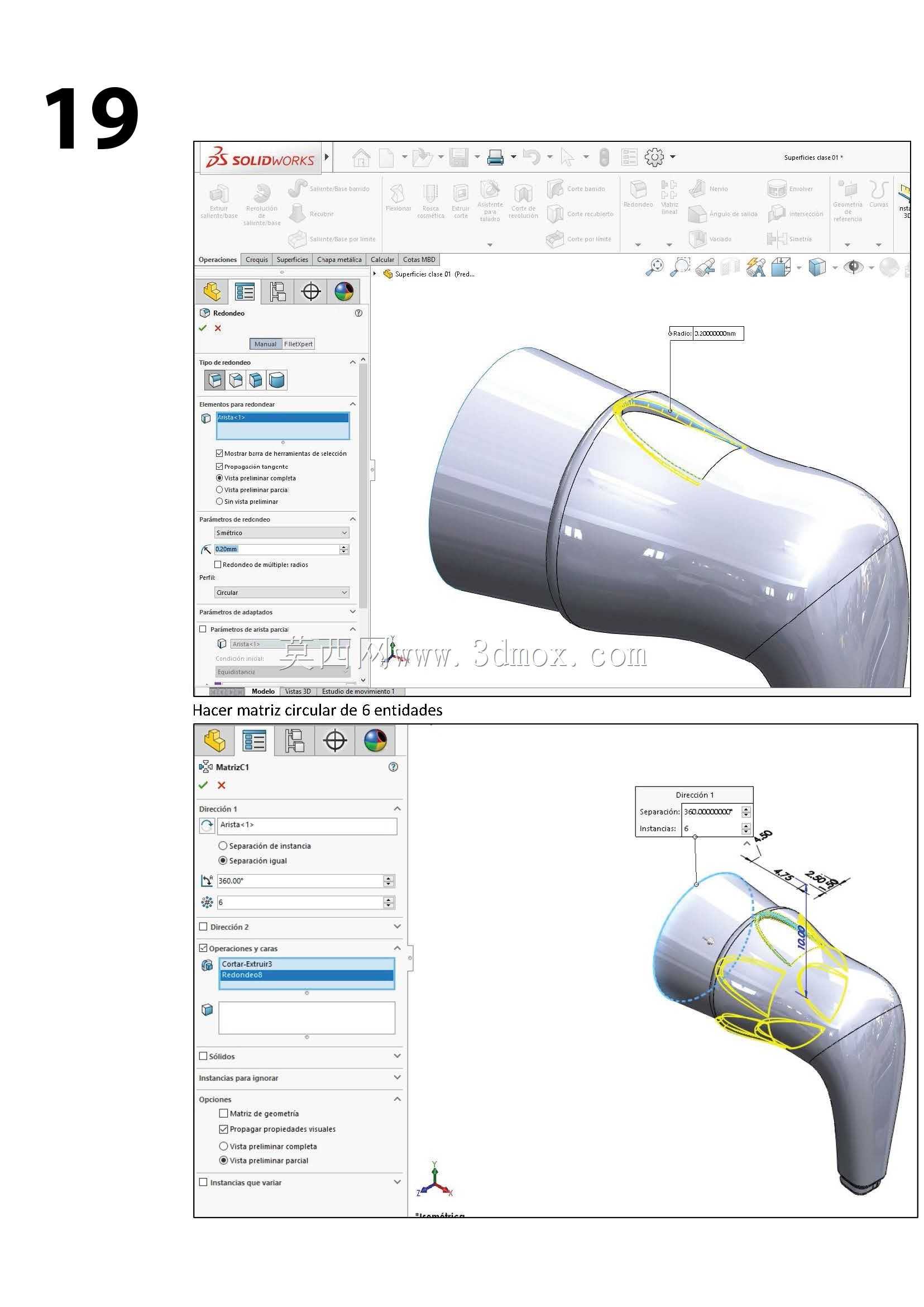Screen dimensions: 924x1307
Task: Enable Dirección 2 checkbox
Action: click(203, 927)
